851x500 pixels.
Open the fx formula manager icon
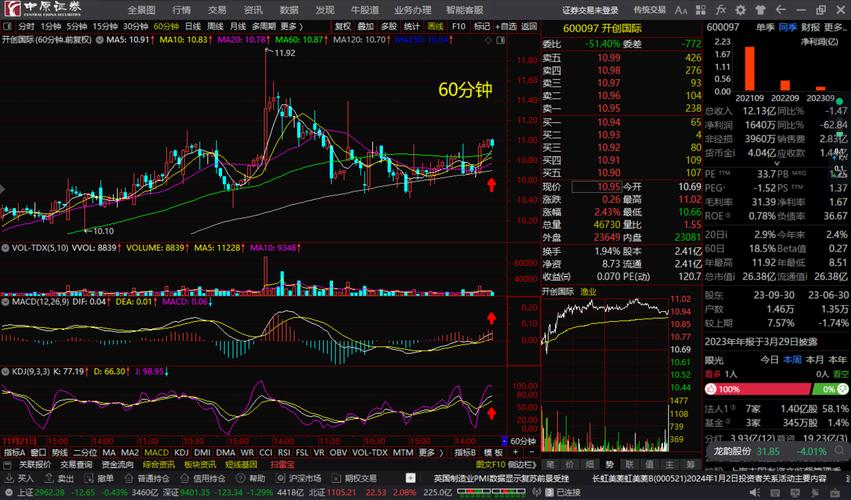(720, 10)
